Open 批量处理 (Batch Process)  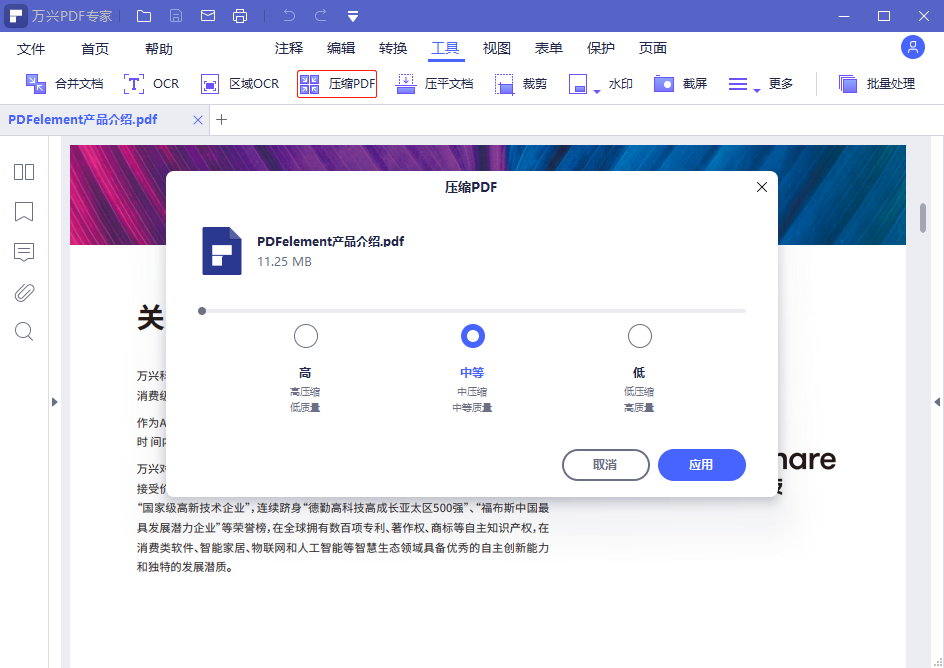(x=877, y=84)
